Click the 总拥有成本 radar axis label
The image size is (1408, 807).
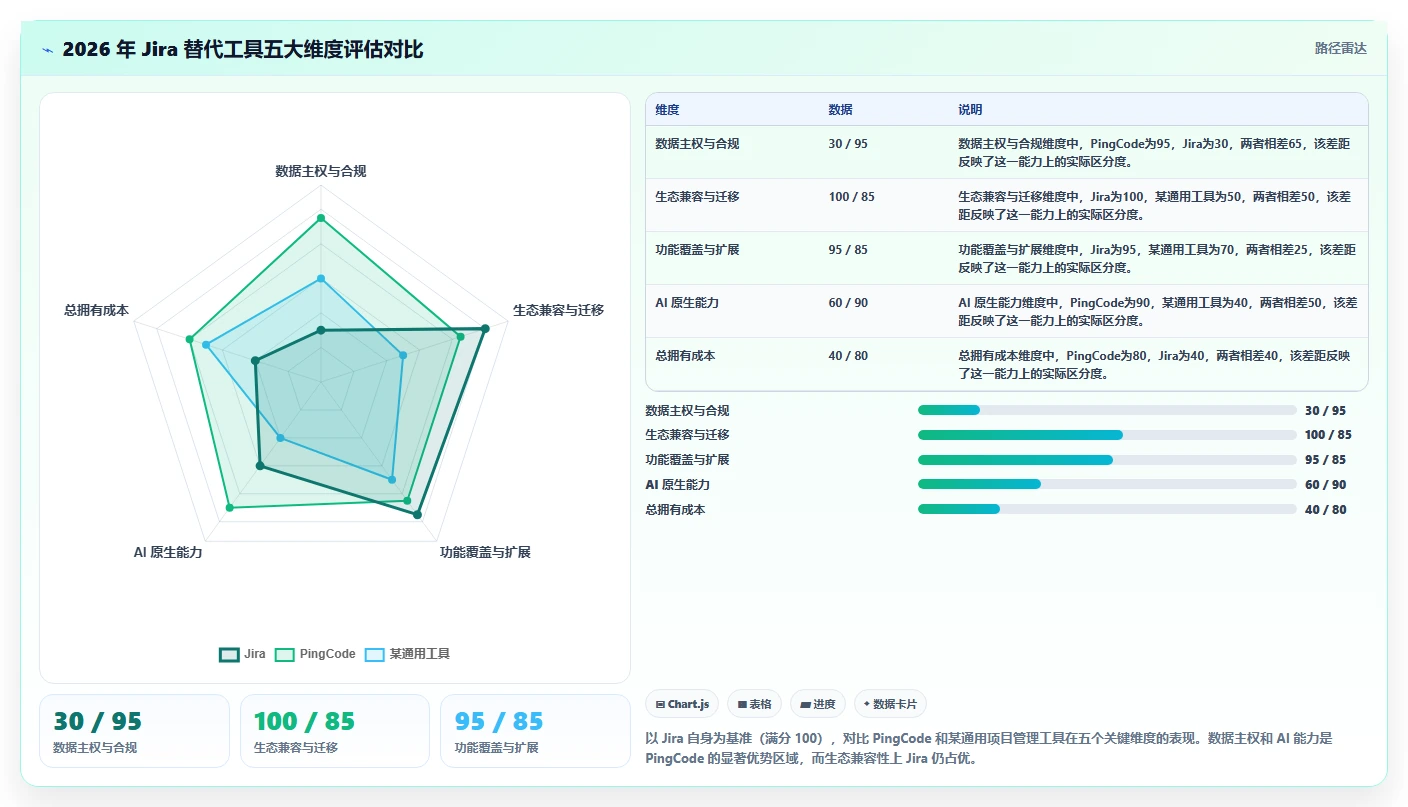[x=97, y=310]
